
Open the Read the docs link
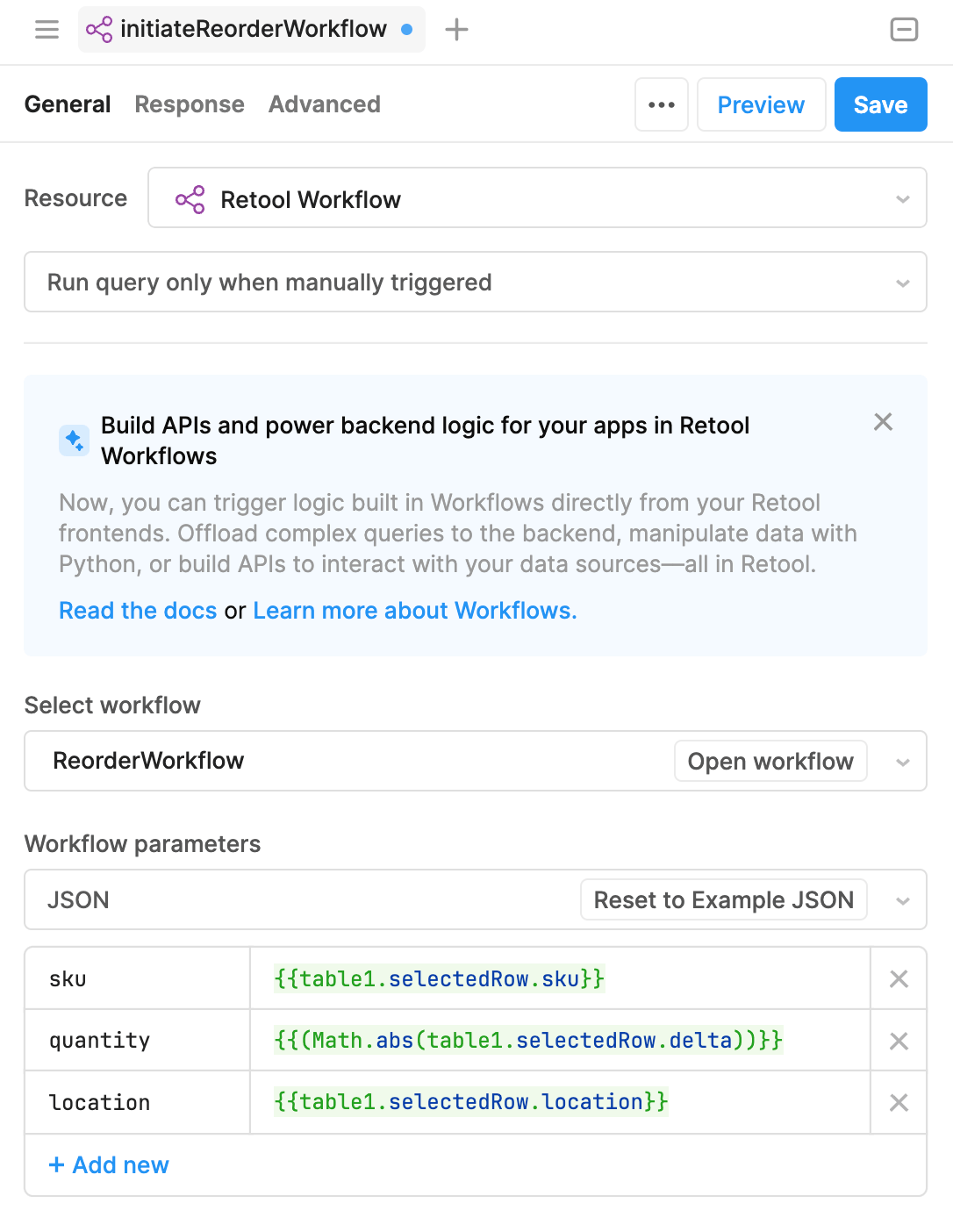(x=138, y=611)
